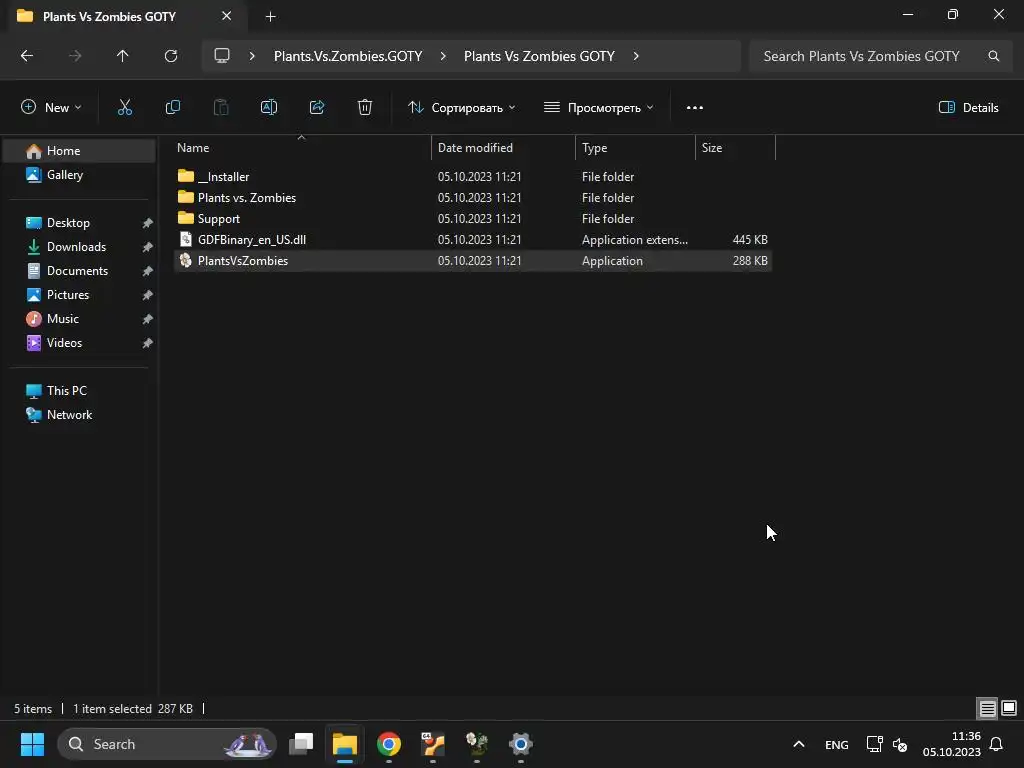
Task: Expand chevron after PC icon in path
Action: pos(252,56)
